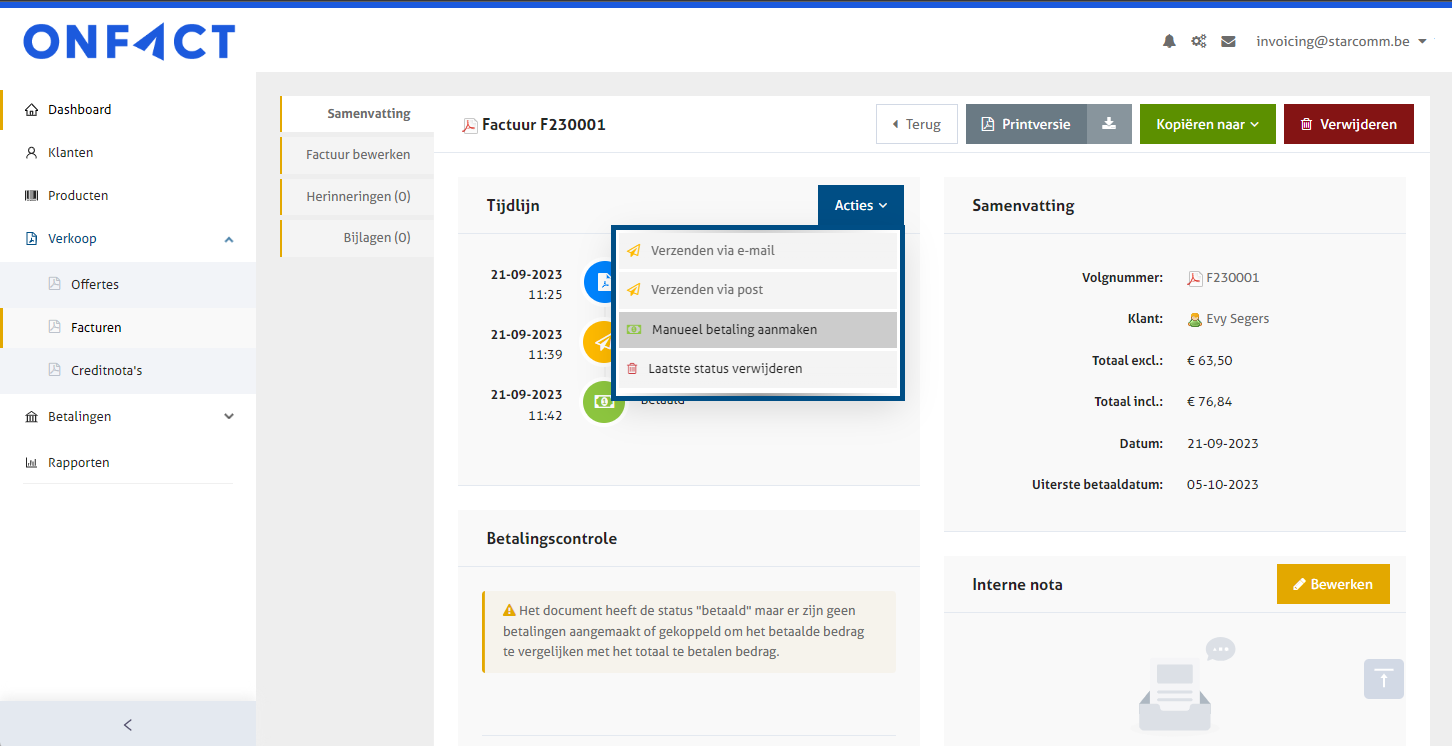Open the account dropdown invoicing@starcomm.be

coord(1340,42)
